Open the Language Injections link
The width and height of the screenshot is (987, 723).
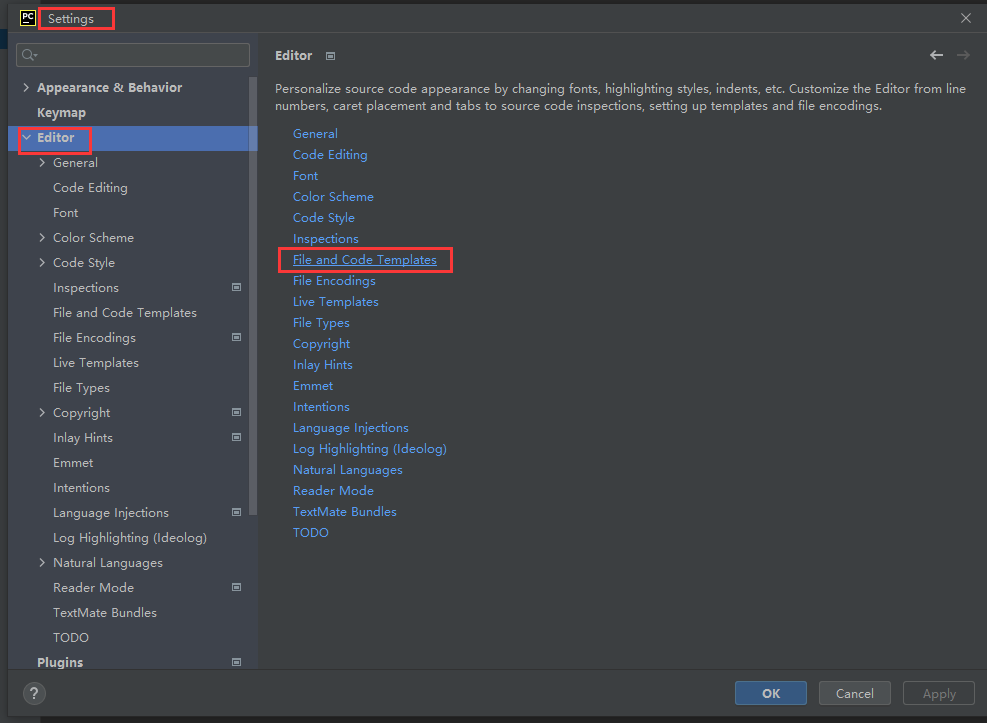[351, 428]
